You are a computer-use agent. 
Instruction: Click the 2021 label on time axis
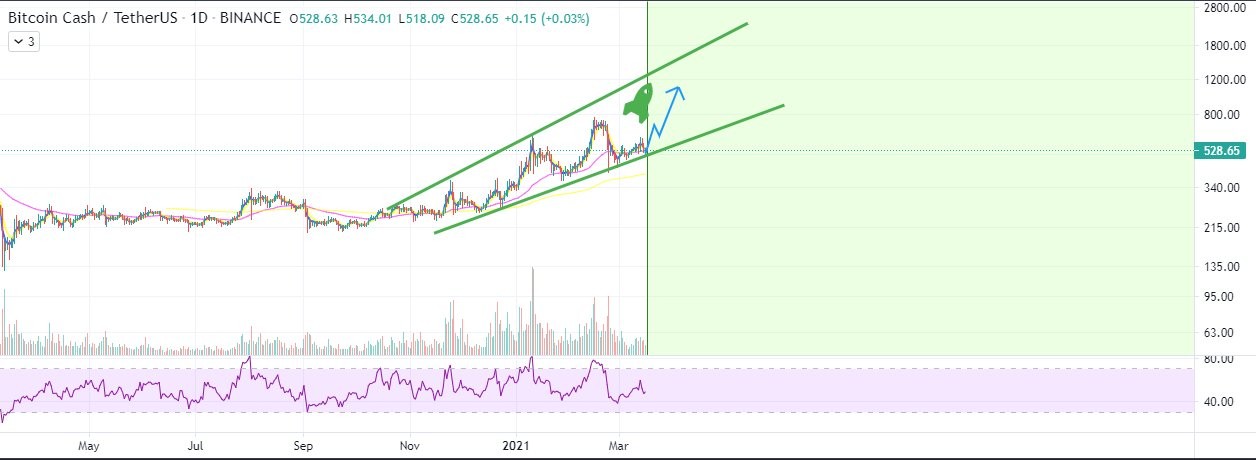tap(515, 445)
